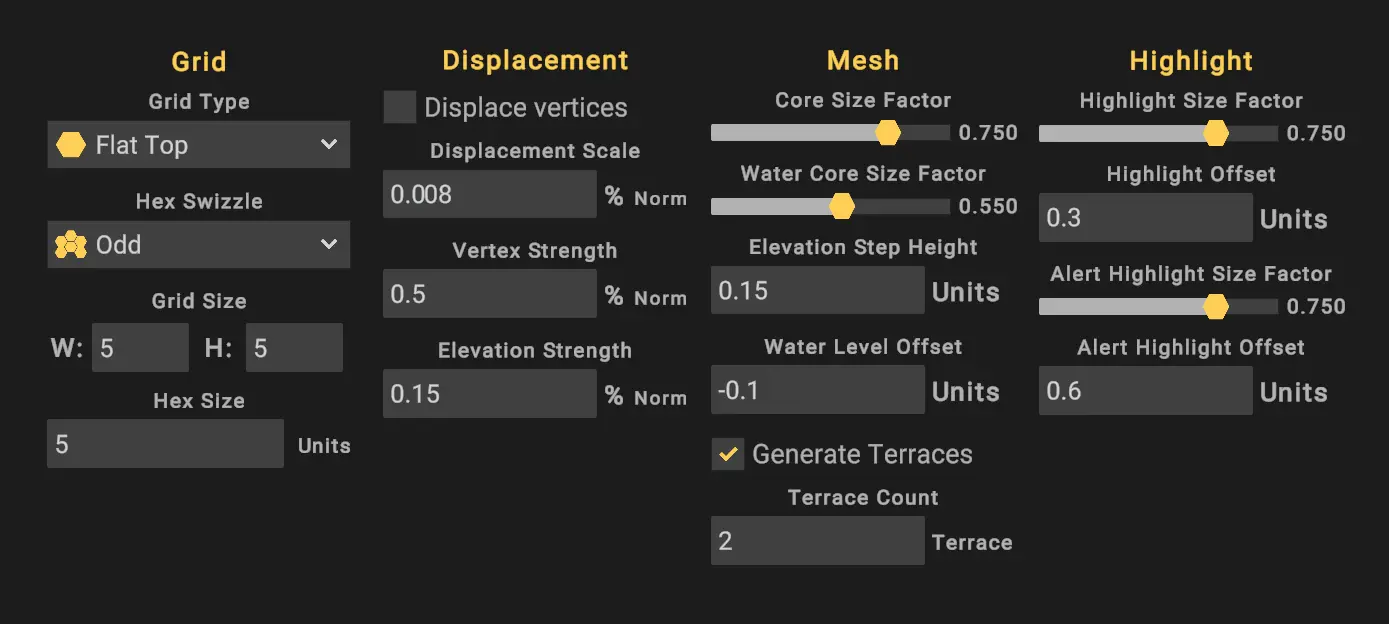This screenshot has width=1389, height=624.
Task: Uncheck the Generate Terraces checkbox
Action: point(727,454)
